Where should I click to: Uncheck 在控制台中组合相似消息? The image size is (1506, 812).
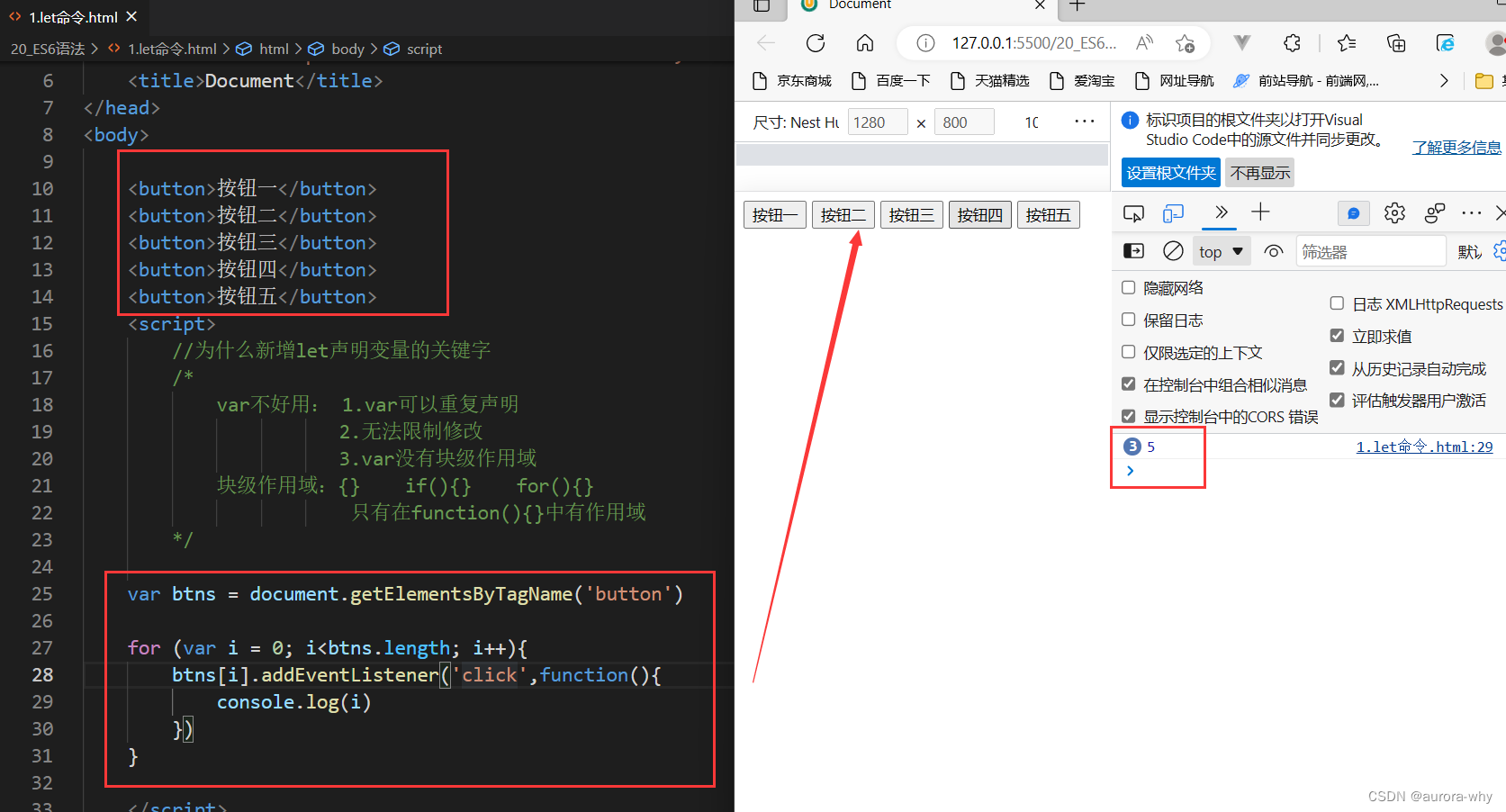(1129, 384)
